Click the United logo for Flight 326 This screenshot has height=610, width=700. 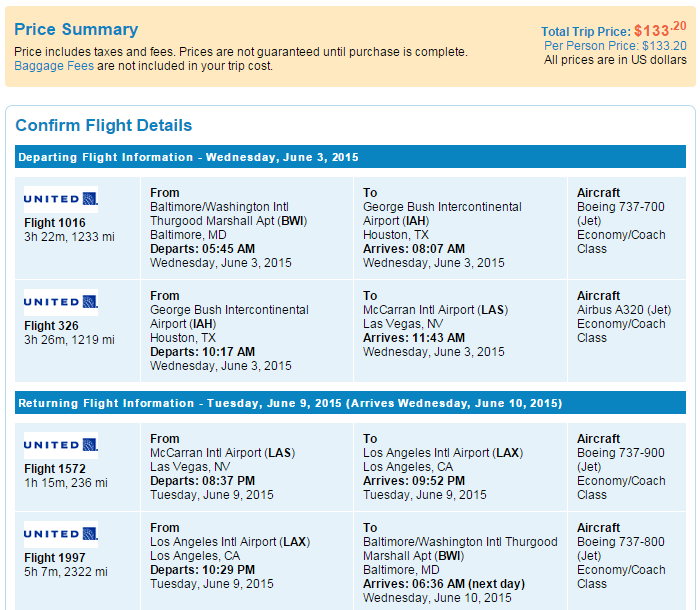coord(61,302)
